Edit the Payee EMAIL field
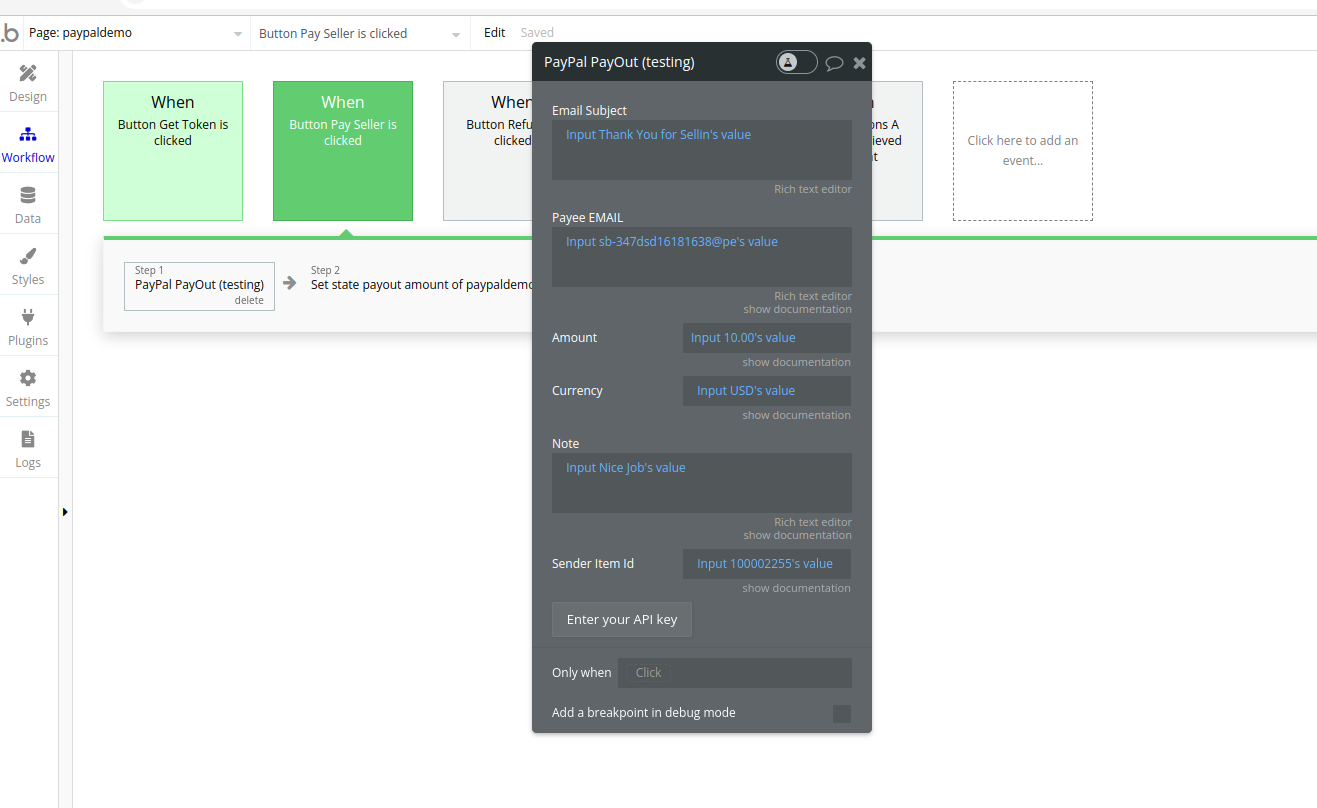 tap(702, 257)
